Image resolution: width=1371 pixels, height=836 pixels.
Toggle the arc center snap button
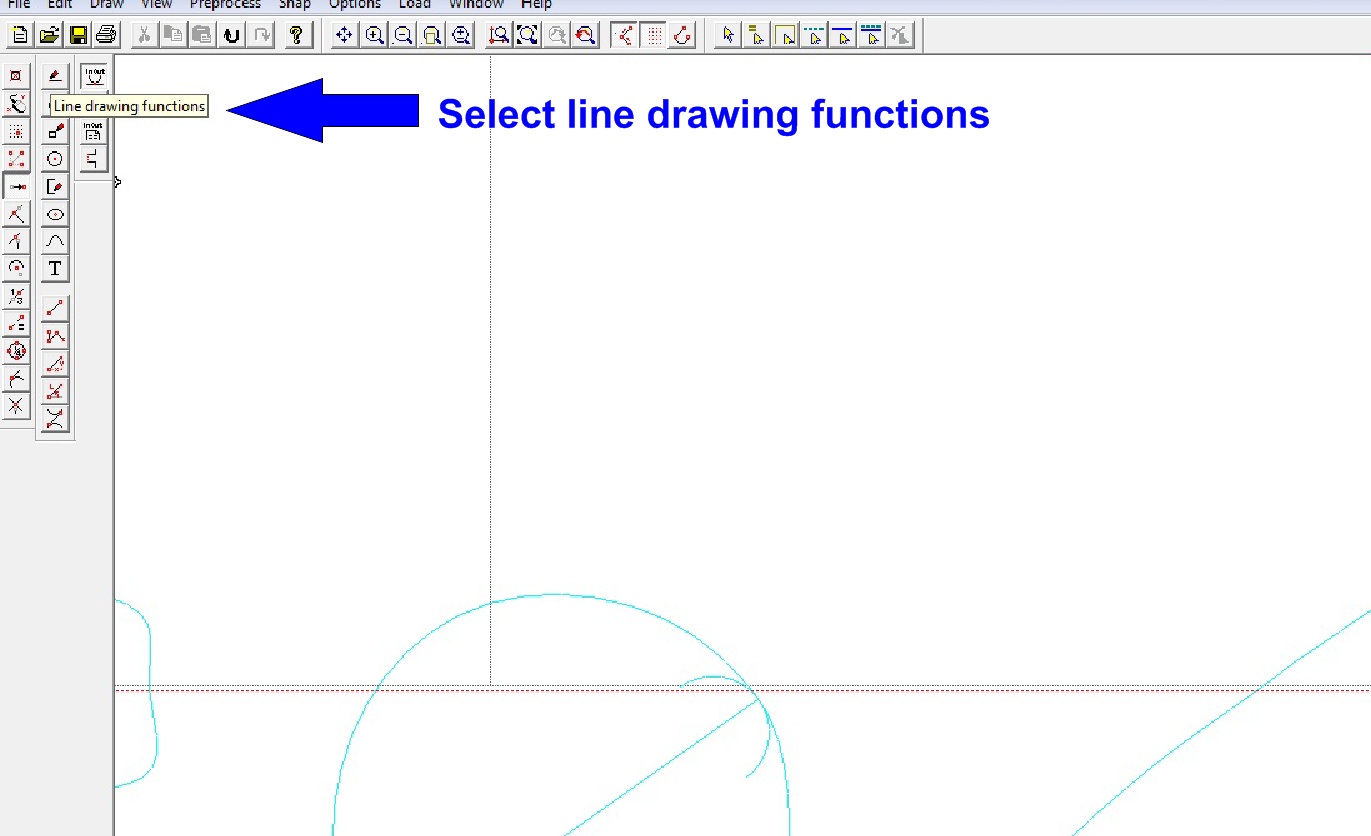[x=16, y=268]
